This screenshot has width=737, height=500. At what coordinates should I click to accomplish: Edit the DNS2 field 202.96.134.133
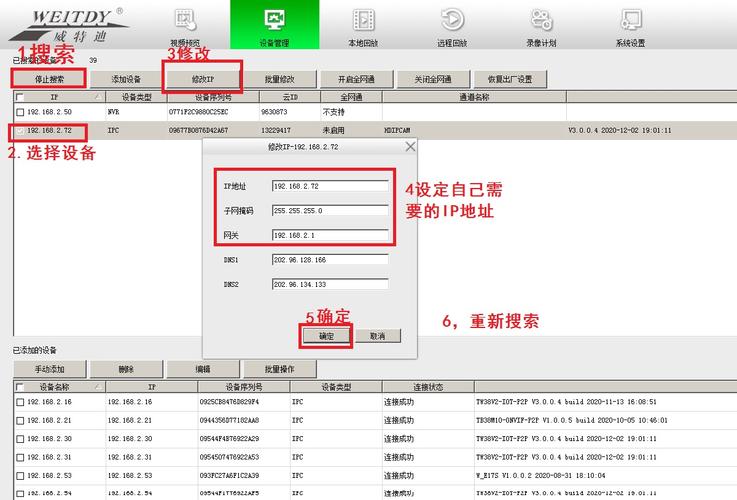click(x=330, y=284)
